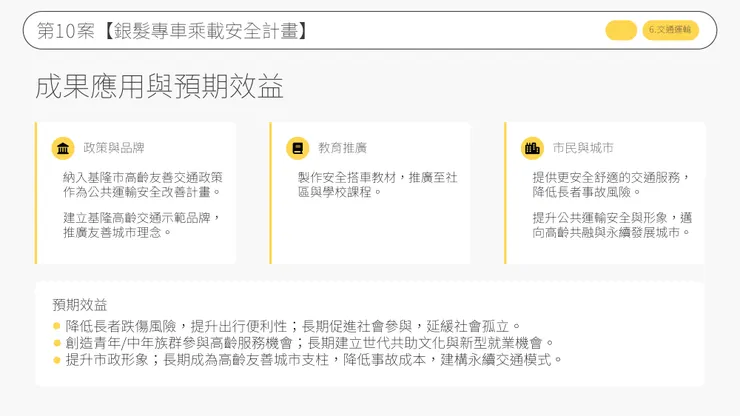The height and width of the screenshot is (416, 740).
Task: Click the 政策與品牌 card title
Action: (114, 148)
